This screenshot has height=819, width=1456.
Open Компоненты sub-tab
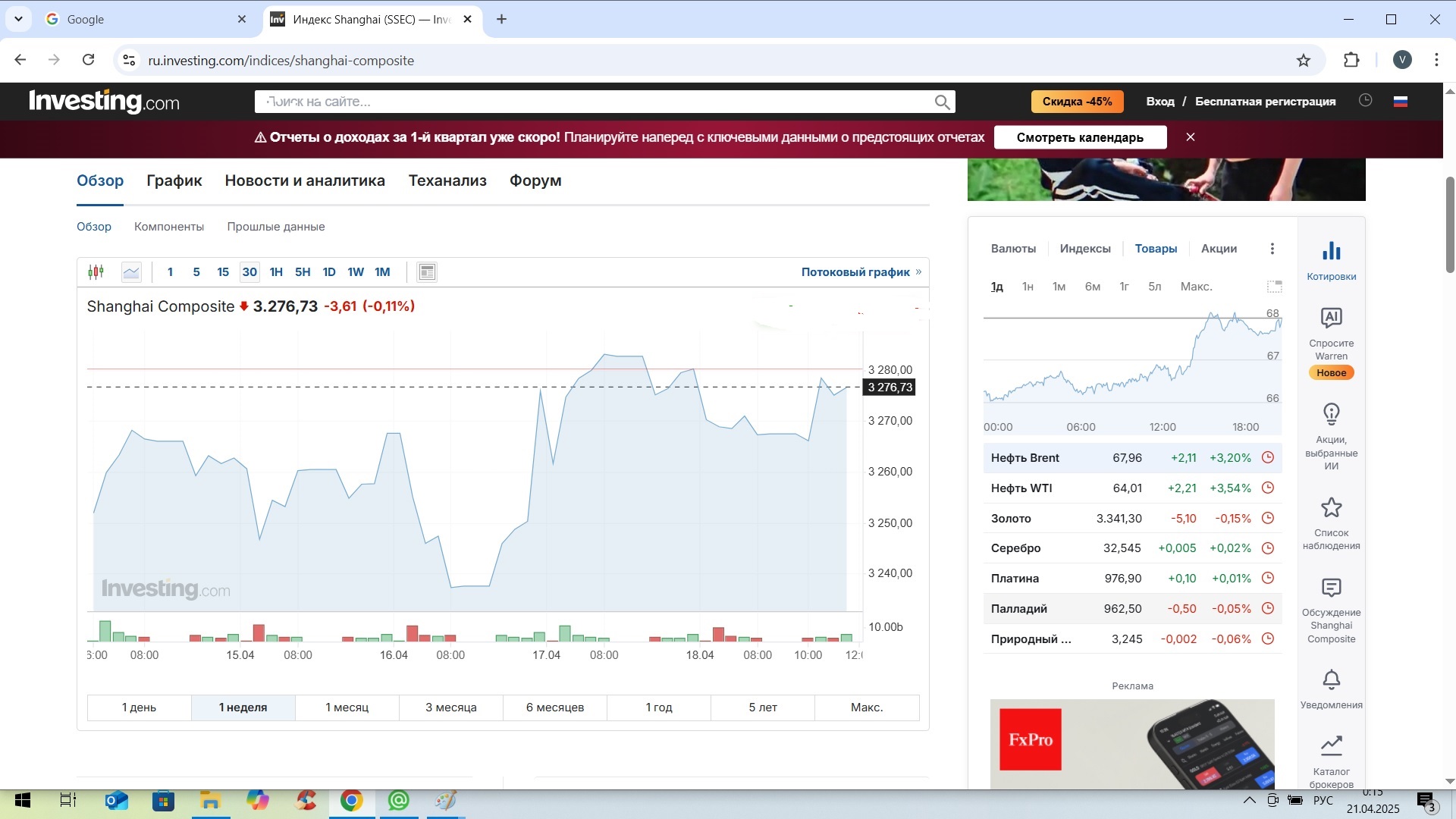click(169, 227)
